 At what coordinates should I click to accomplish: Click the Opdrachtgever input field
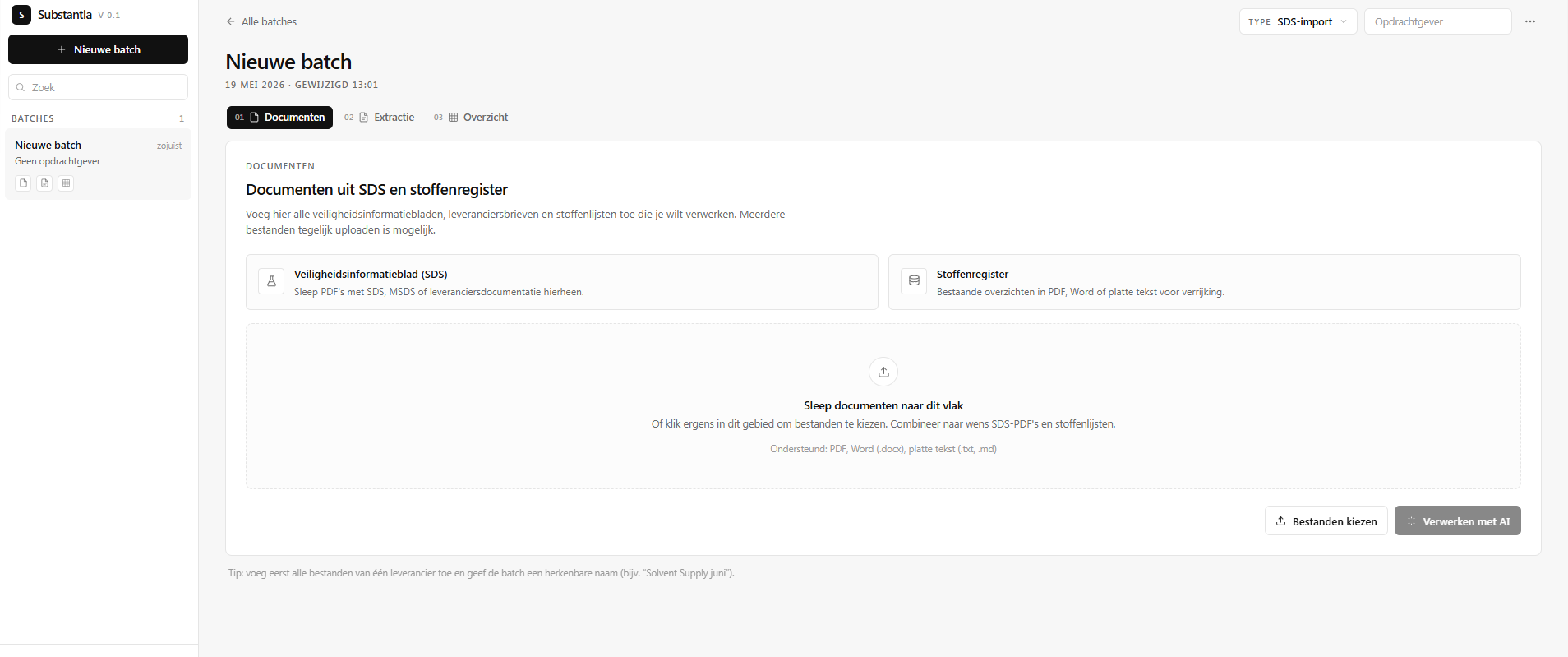(x=1437, y=21)
